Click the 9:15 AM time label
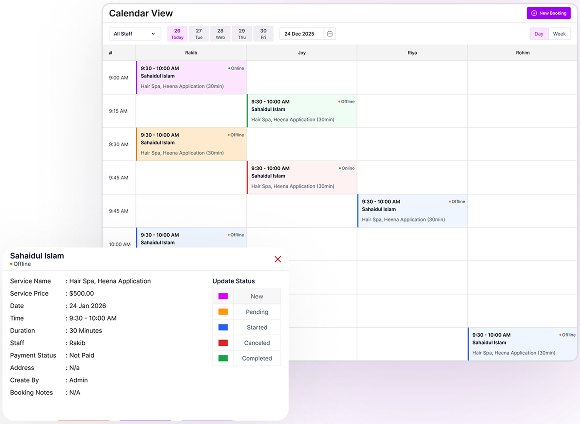This screenshot has height=424, width=580. click(118, 111)
